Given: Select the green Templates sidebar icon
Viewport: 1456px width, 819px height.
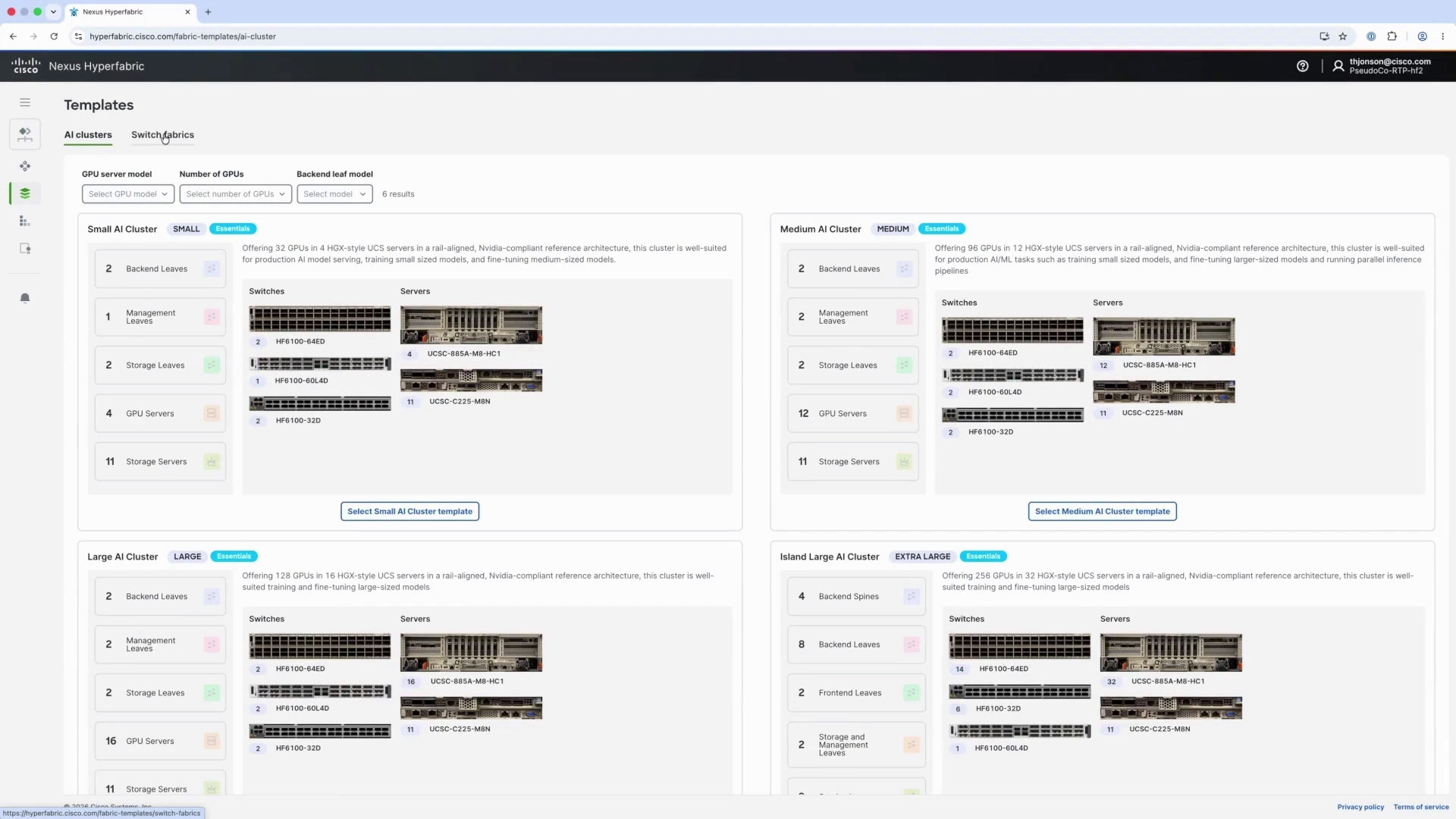Looking at the screenshot, I should tap(25, 193).
